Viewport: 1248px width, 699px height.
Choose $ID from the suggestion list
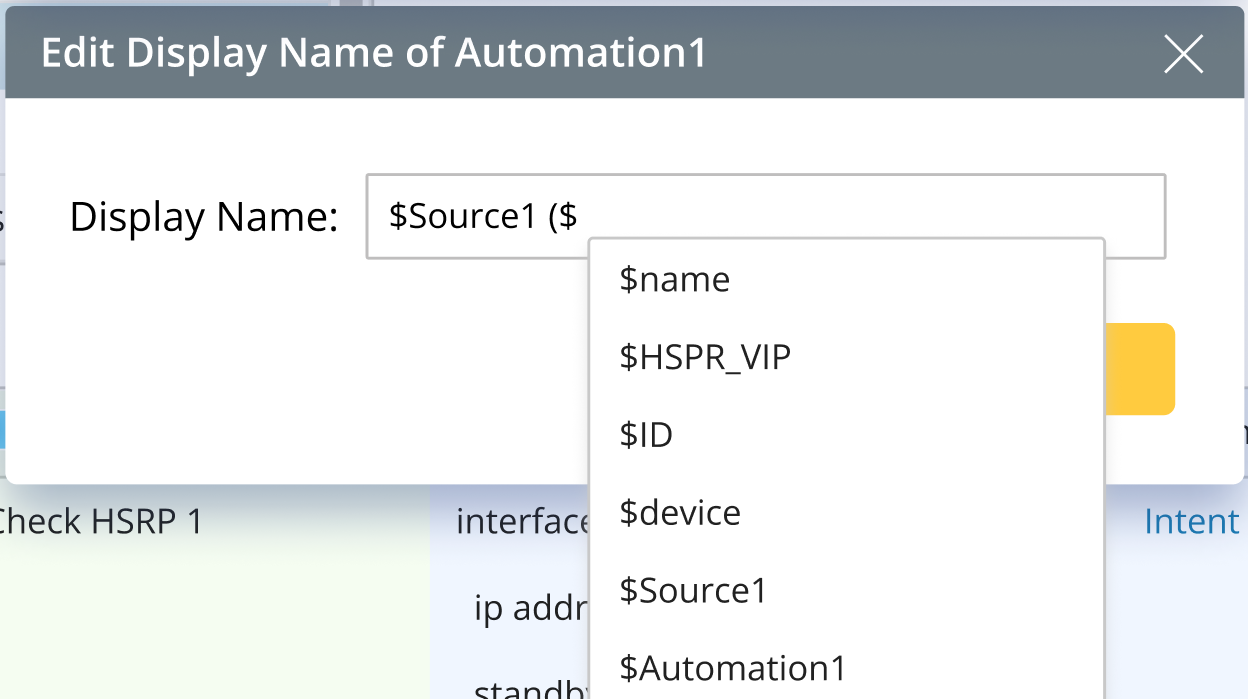point(647,435)
